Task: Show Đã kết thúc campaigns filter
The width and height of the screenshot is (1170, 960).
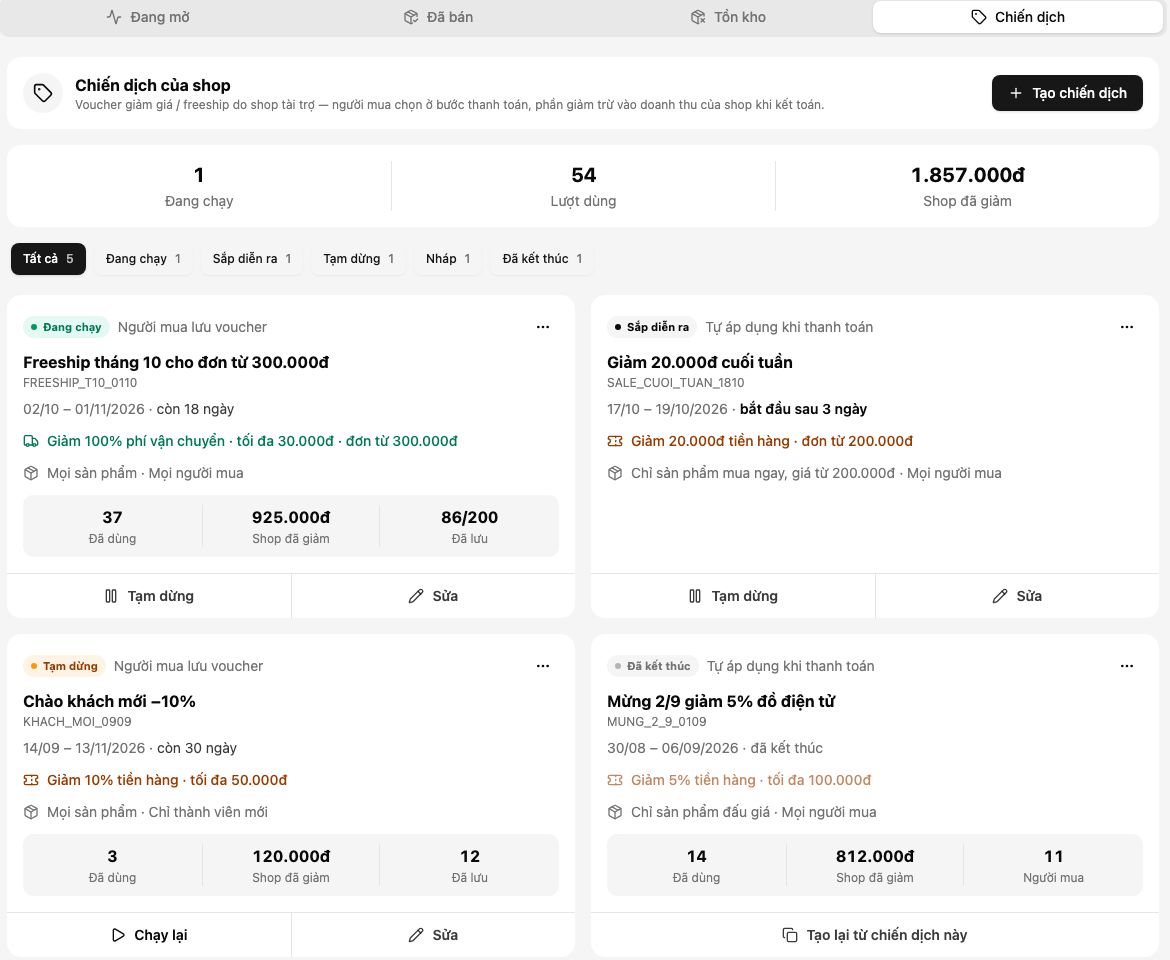Action: [x=542, y=259]
